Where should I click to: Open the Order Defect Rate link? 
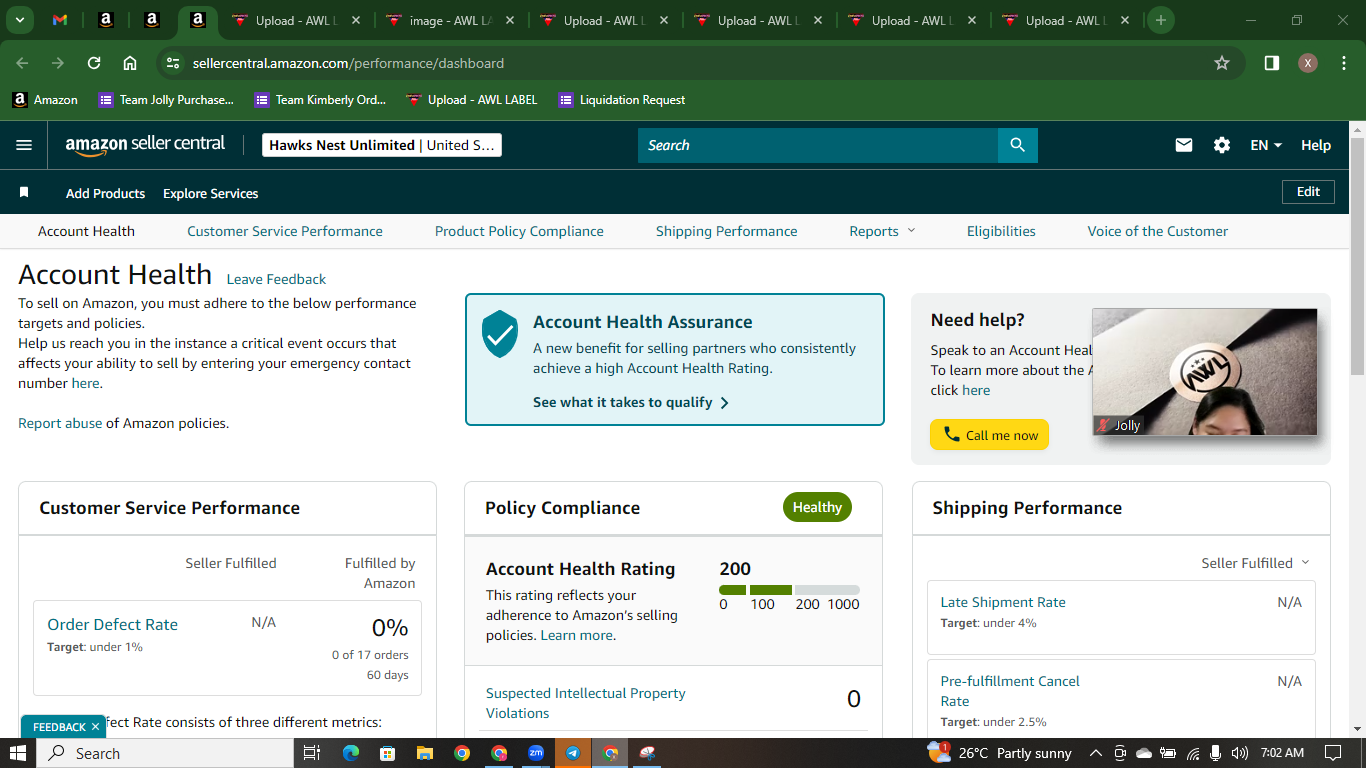point(112,624)
